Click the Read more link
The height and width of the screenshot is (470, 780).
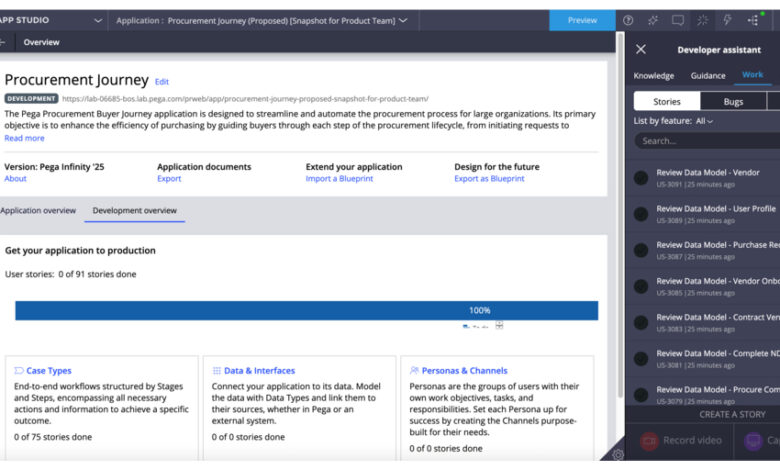coord(25,138)
